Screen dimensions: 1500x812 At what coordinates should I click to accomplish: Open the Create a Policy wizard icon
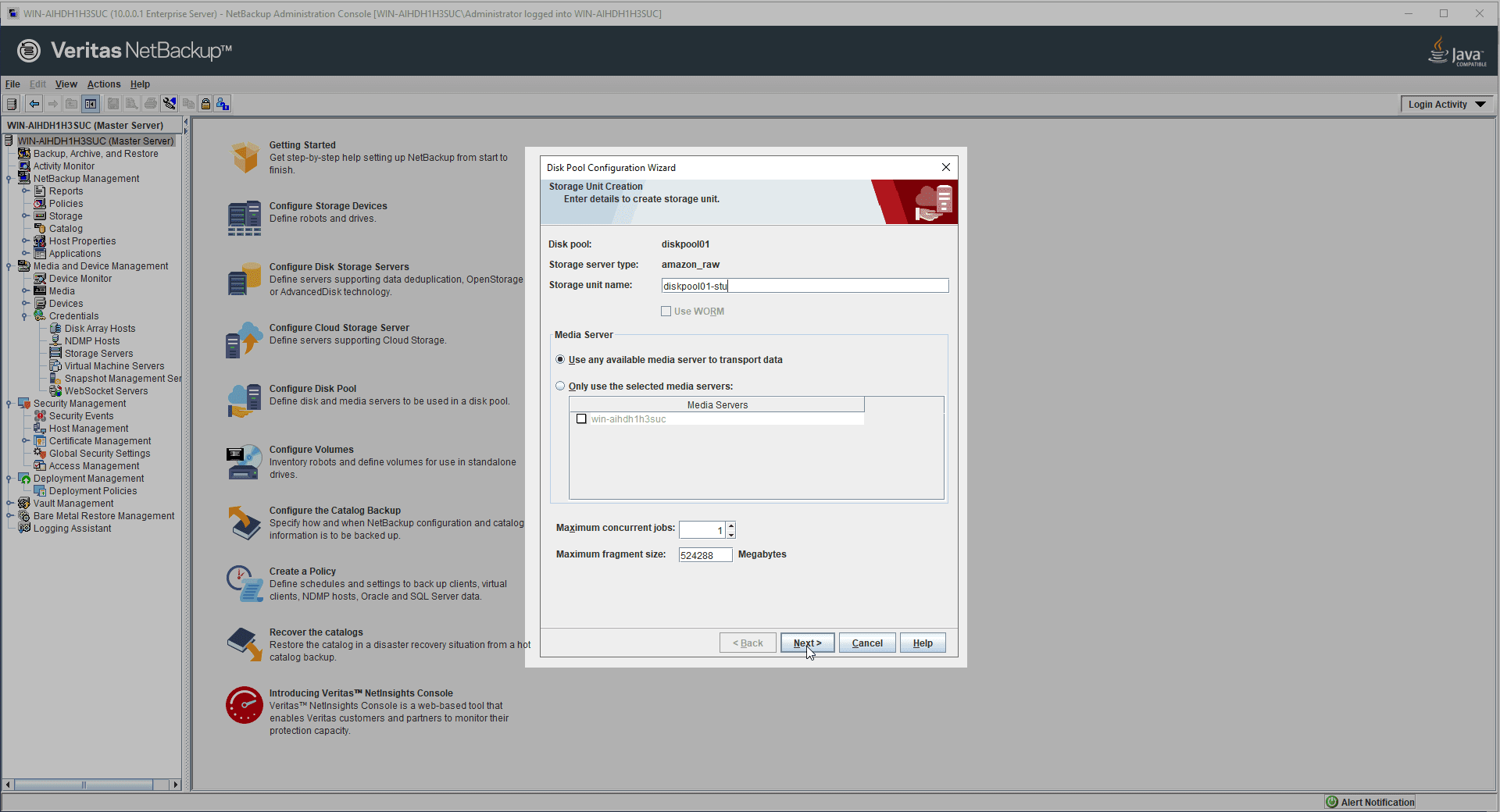pos(245,584)
